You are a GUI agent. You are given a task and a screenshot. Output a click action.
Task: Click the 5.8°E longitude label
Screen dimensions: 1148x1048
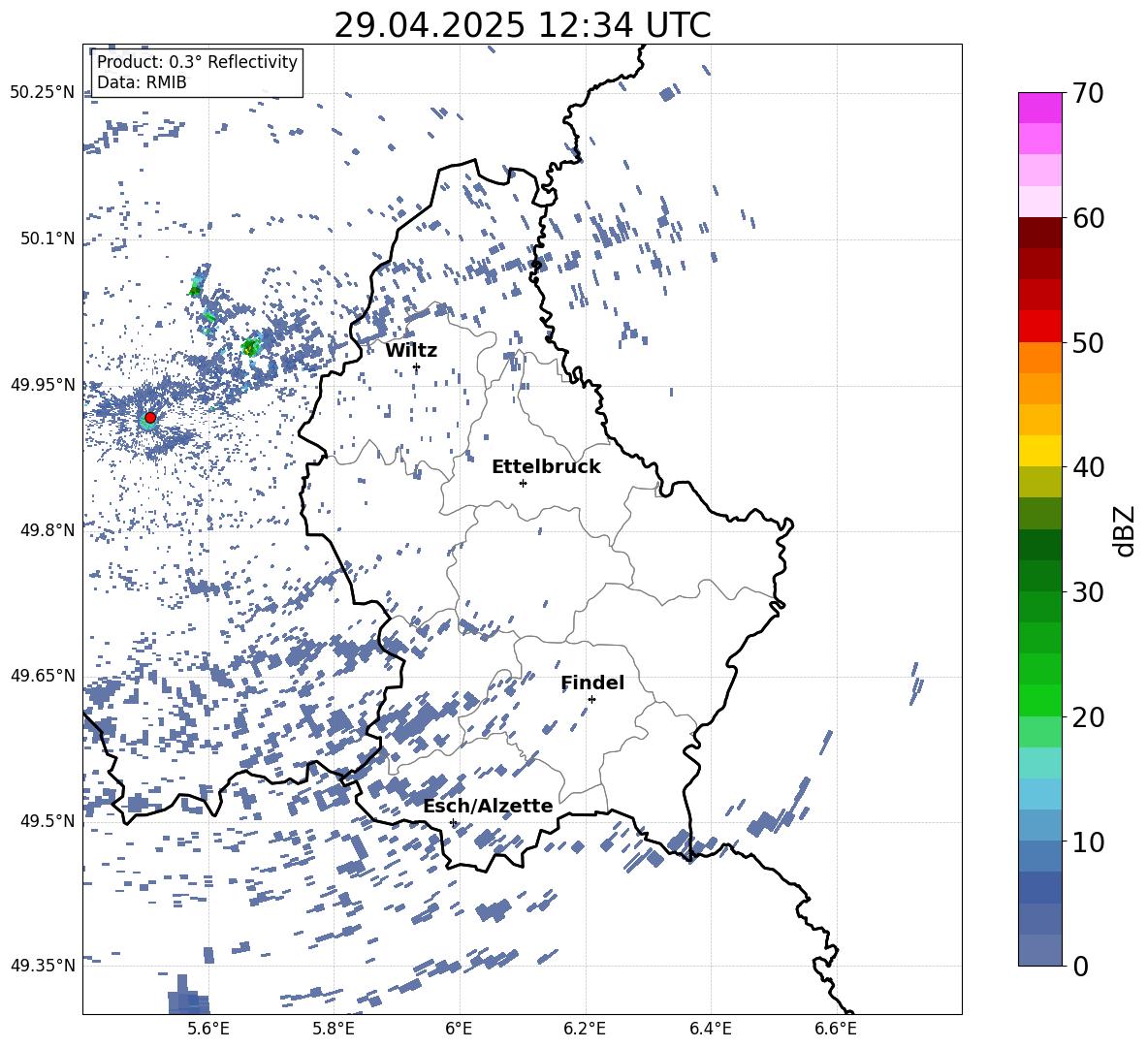(x=334, y=1029)
